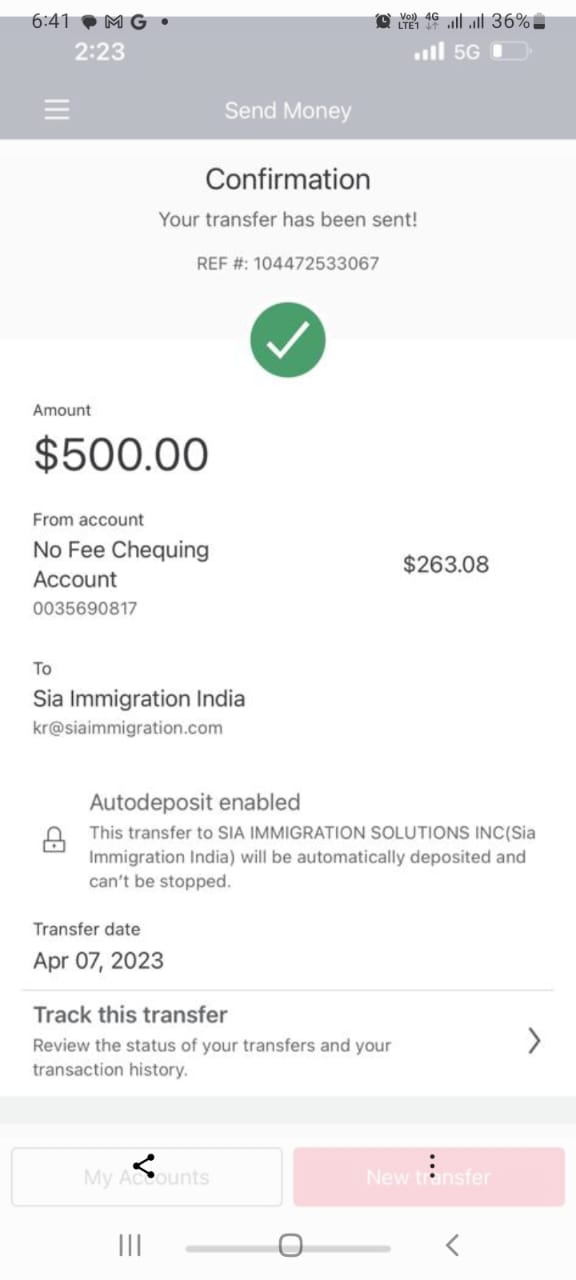The image size is (576, 1280).
Task: Tap the Autodeposit lock icon
Action: (54, 840)
